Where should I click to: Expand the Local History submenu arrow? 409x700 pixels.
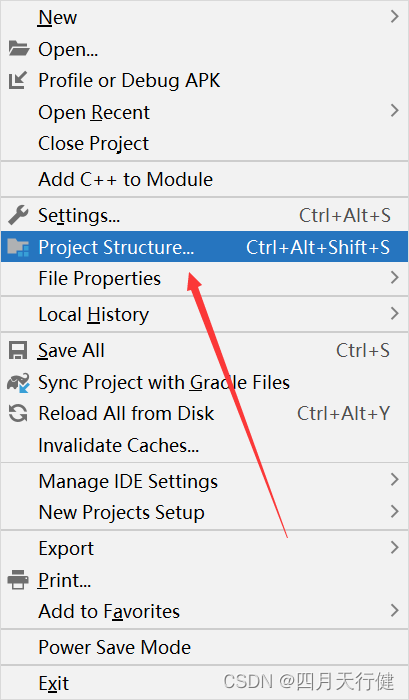394,313
